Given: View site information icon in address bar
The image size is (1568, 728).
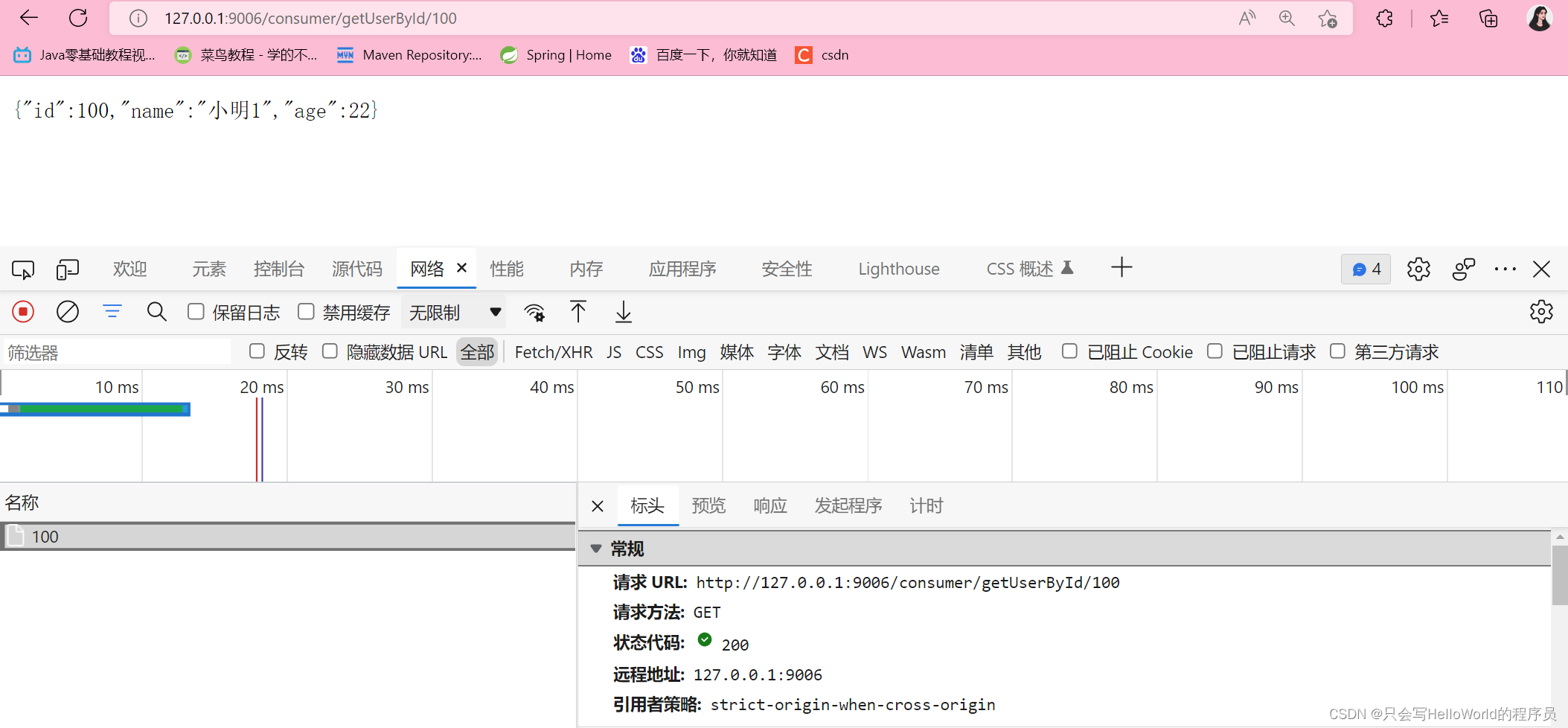Looking at the screenshot, I should coord(138,19).
